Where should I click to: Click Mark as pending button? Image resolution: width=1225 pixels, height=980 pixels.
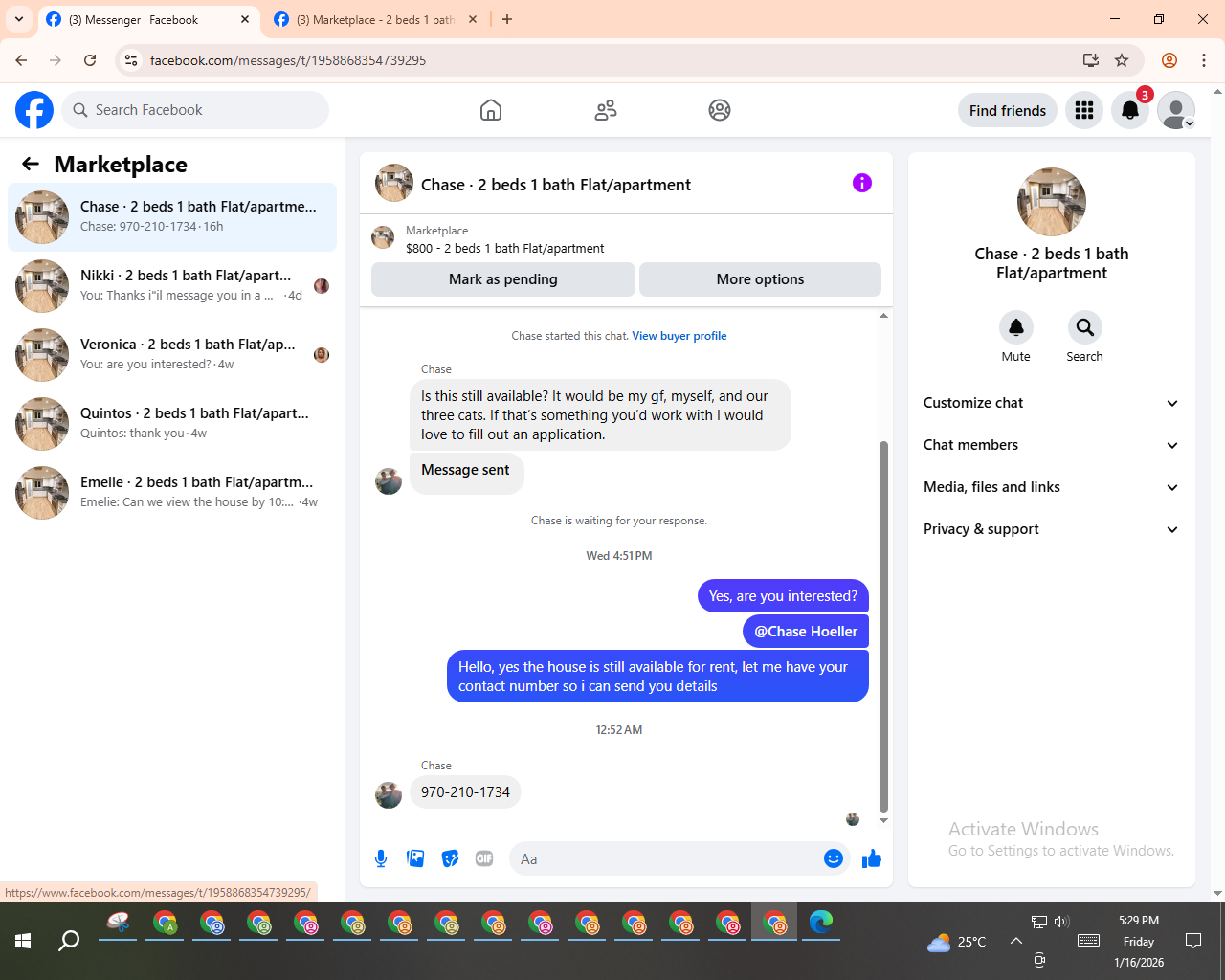[503, 279]
